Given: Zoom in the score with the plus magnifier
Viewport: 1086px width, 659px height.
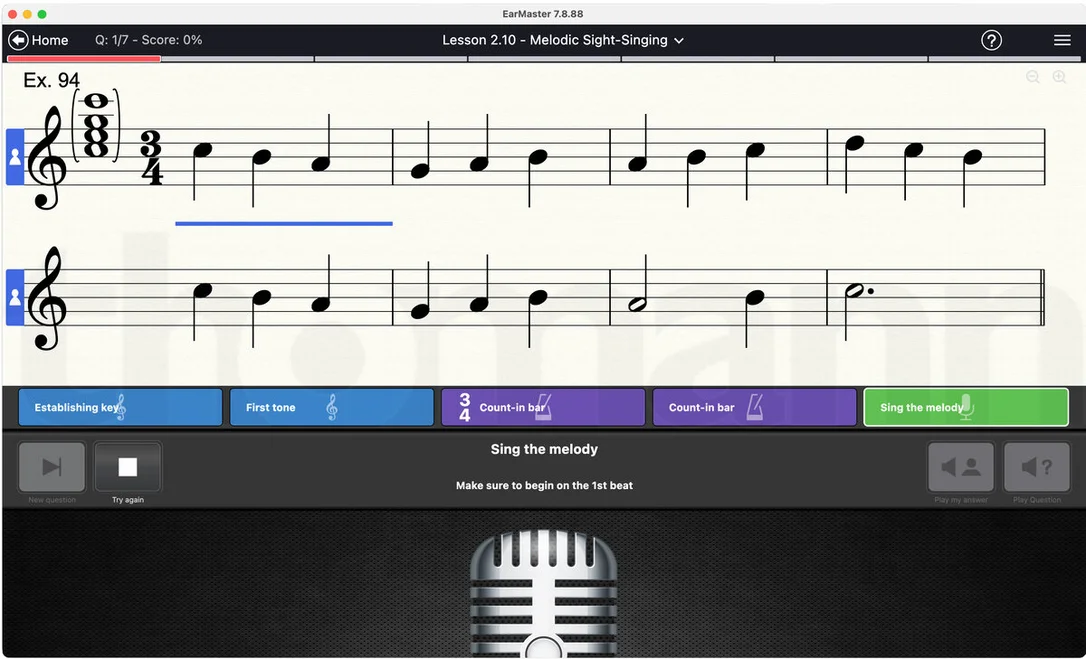Looking at the screenshot, I should pyautogui.click(x=1059, y=77).
